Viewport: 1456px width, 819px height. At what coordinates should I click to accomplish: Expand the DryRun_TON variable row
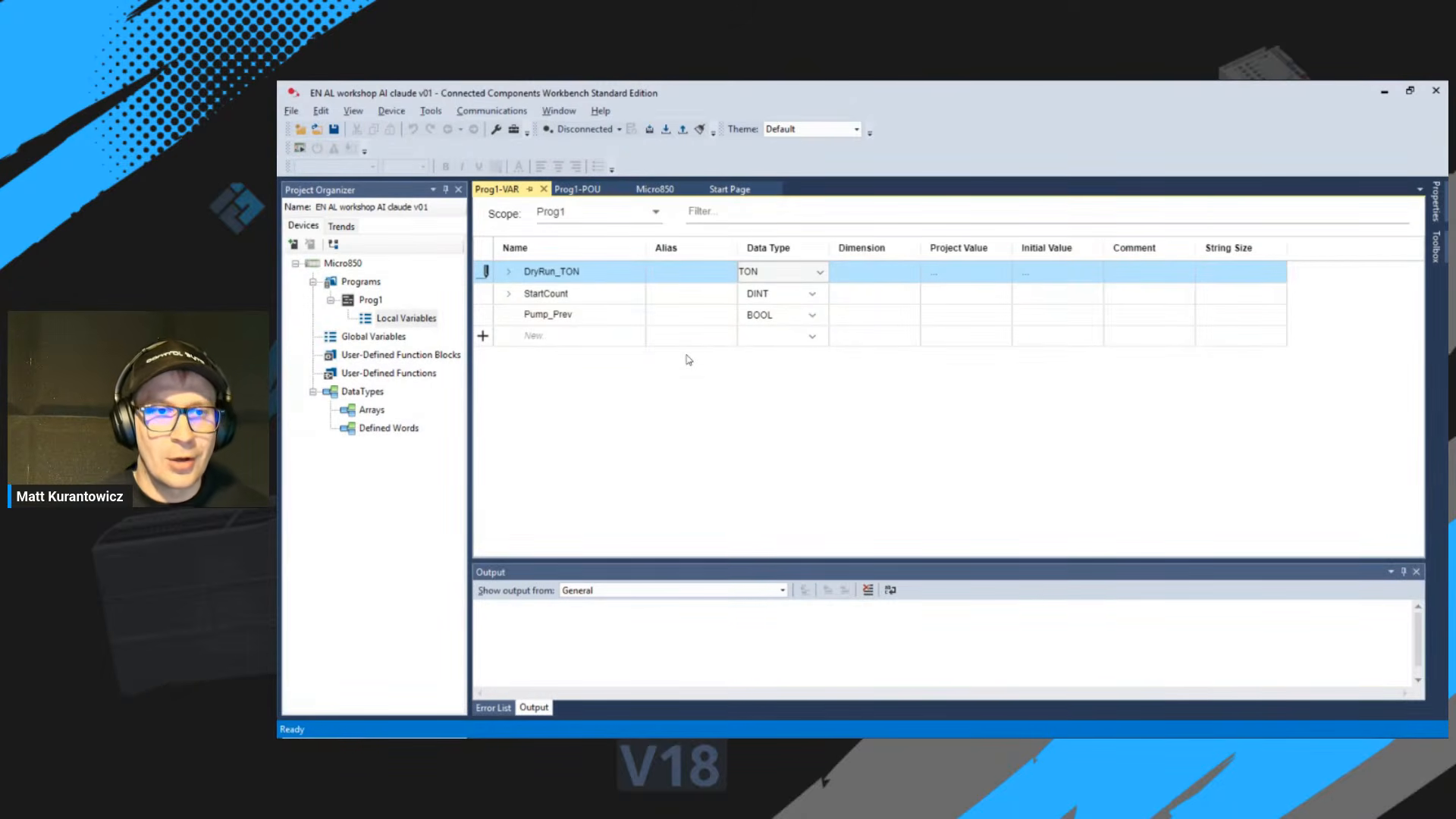pos(509,271)
